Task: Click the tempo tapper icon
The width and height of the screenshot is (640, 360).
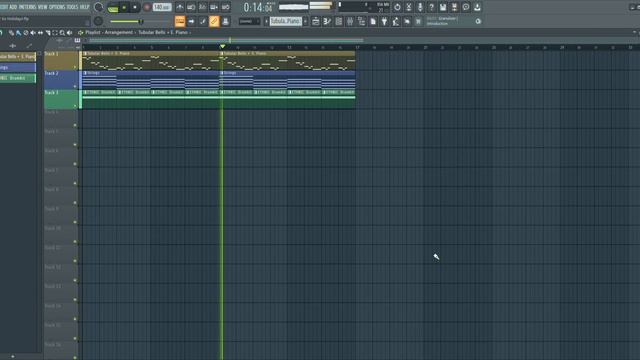Action: pyautogui.click(x=396, y=21)
